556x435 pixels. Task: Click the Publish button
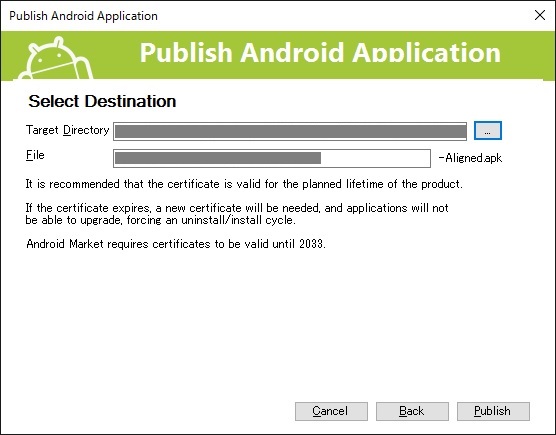coord(493,411)
